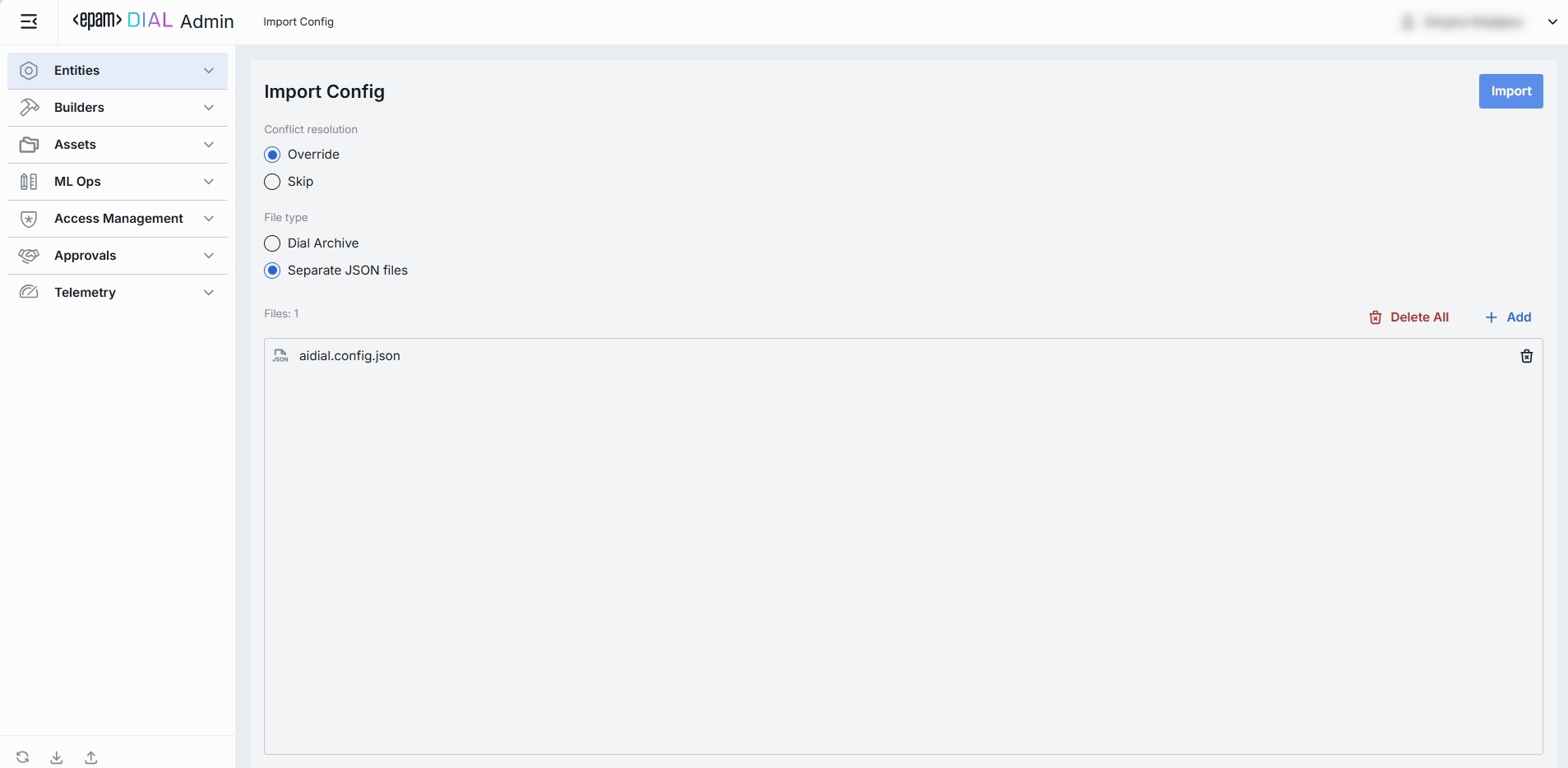Choose the Dial Archive file type
1568x768 pixels.
pos(273,243)
